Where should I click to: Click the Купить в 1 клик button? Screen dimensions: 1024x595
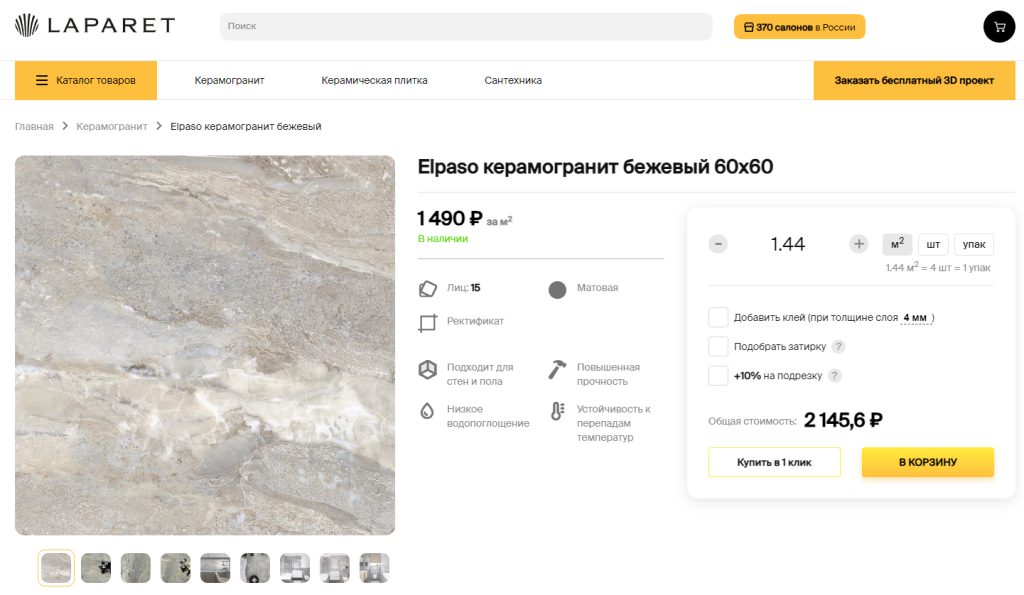pyautogui.click(x=774, y=462)
